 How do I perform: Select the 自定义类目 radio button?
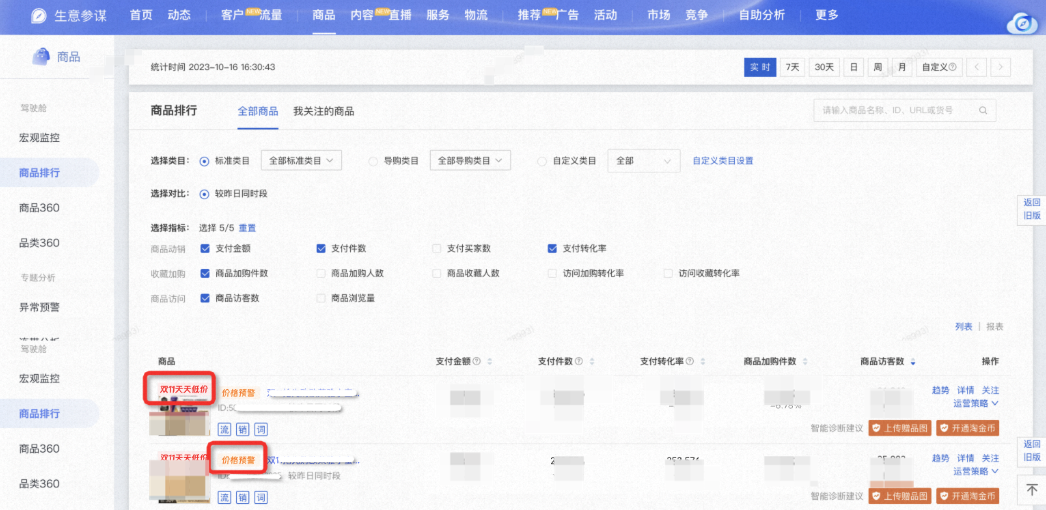click(x=542, y=161)
